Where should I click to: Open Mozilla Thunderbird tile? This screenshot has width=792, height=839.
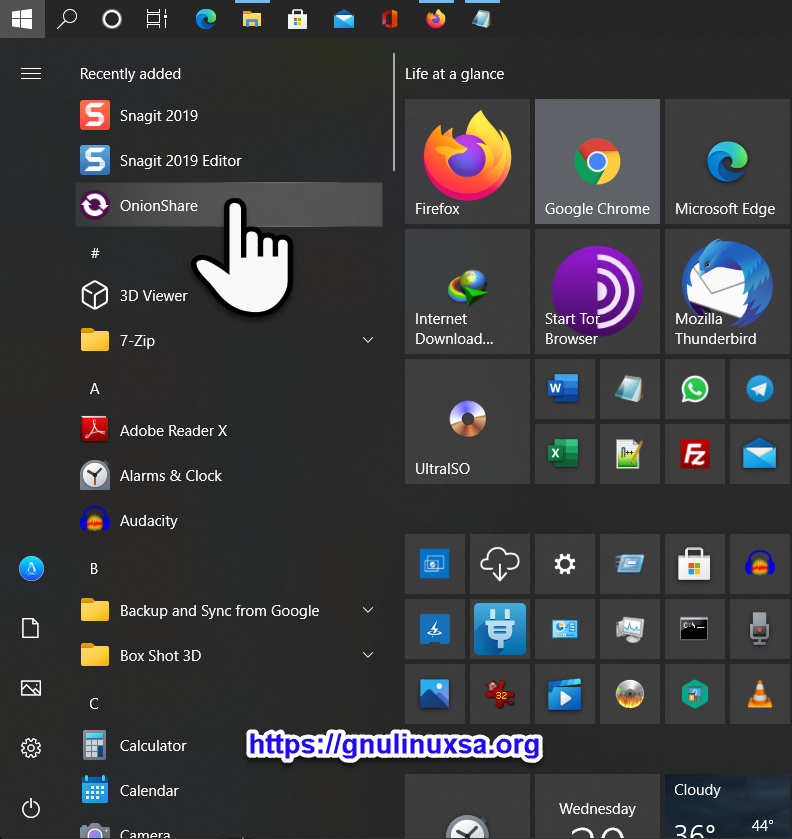click(727, 291)
